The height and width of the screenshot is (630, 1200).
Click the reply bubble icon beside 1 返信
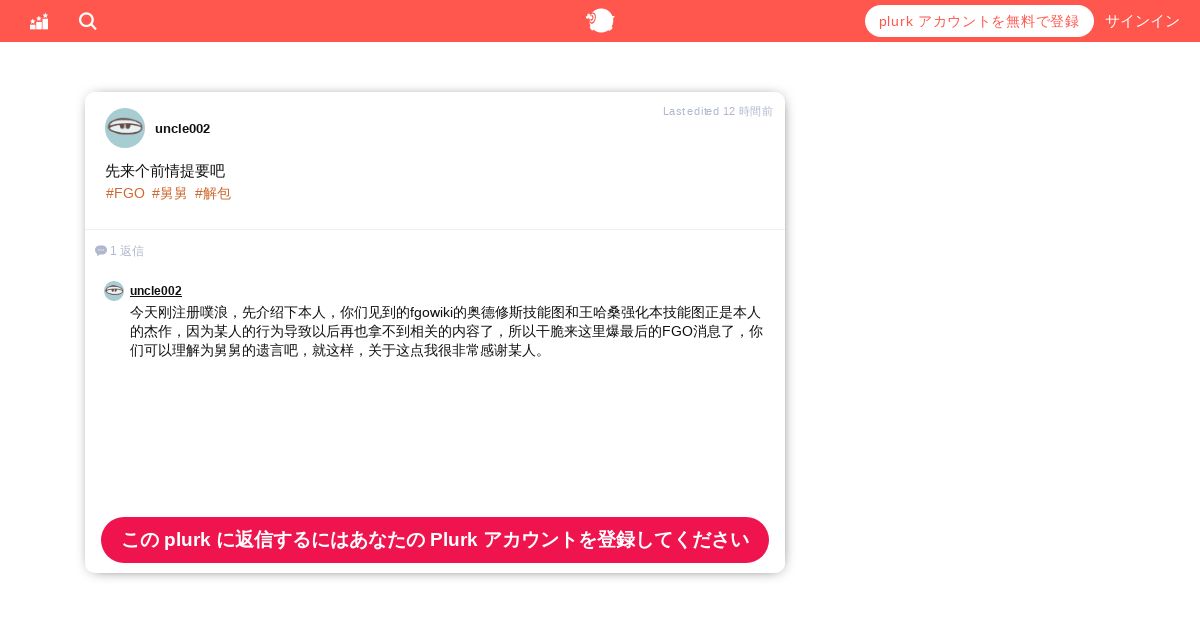click(101, 251)
